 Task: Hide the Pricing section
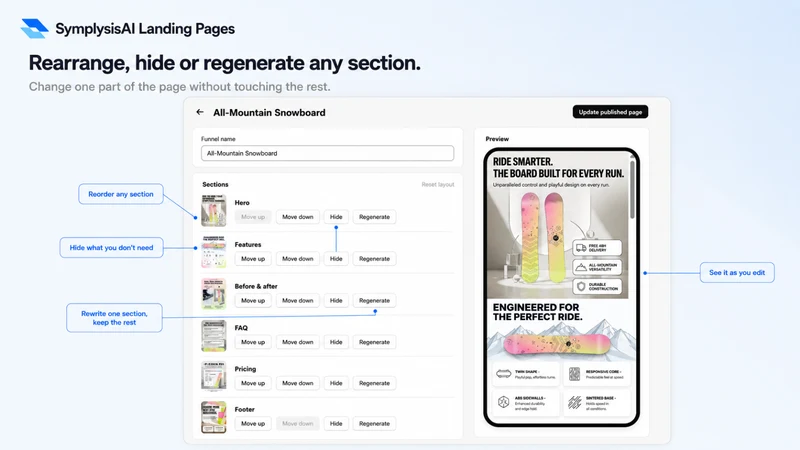coord(336,383)
